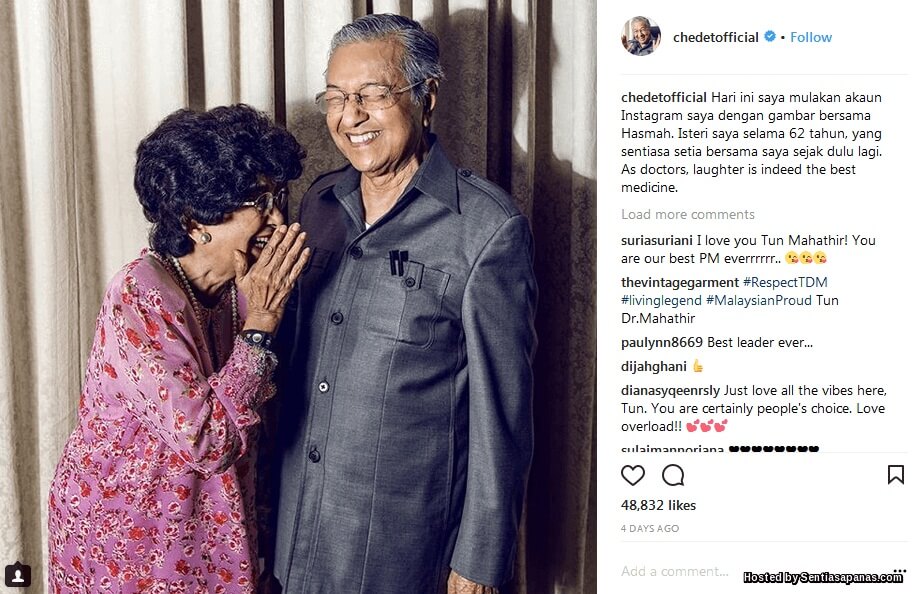Viewport: 913px width, 594px height.
Task: Expand Load more comments
Action: click(x=688, y=214)
